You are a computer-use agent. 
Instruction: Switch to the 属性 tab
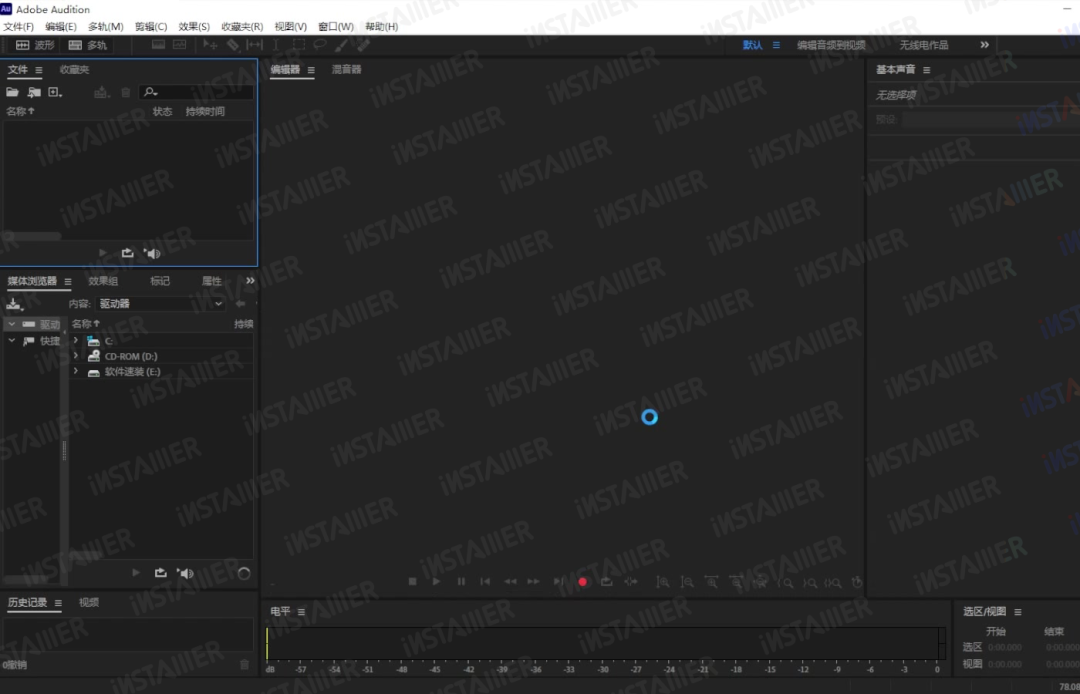click(211, 281)
